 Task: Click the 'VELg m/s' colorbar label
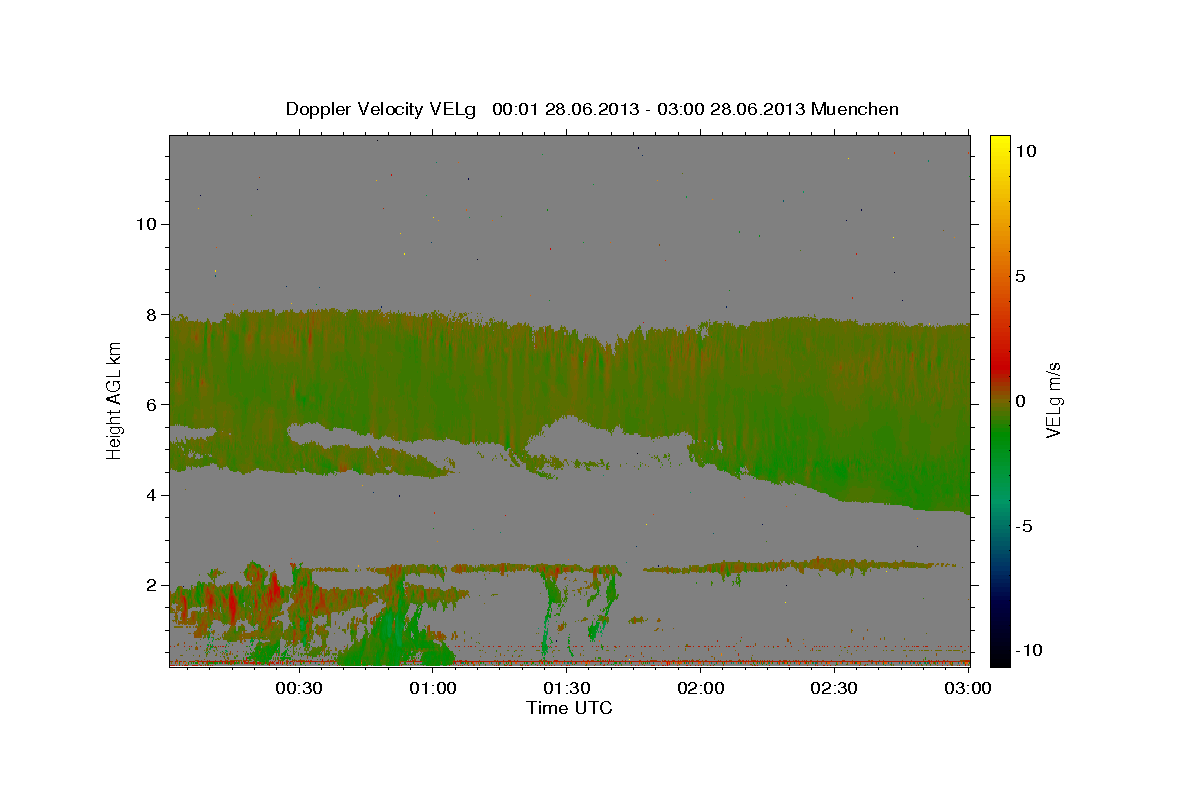point(1053,401)
